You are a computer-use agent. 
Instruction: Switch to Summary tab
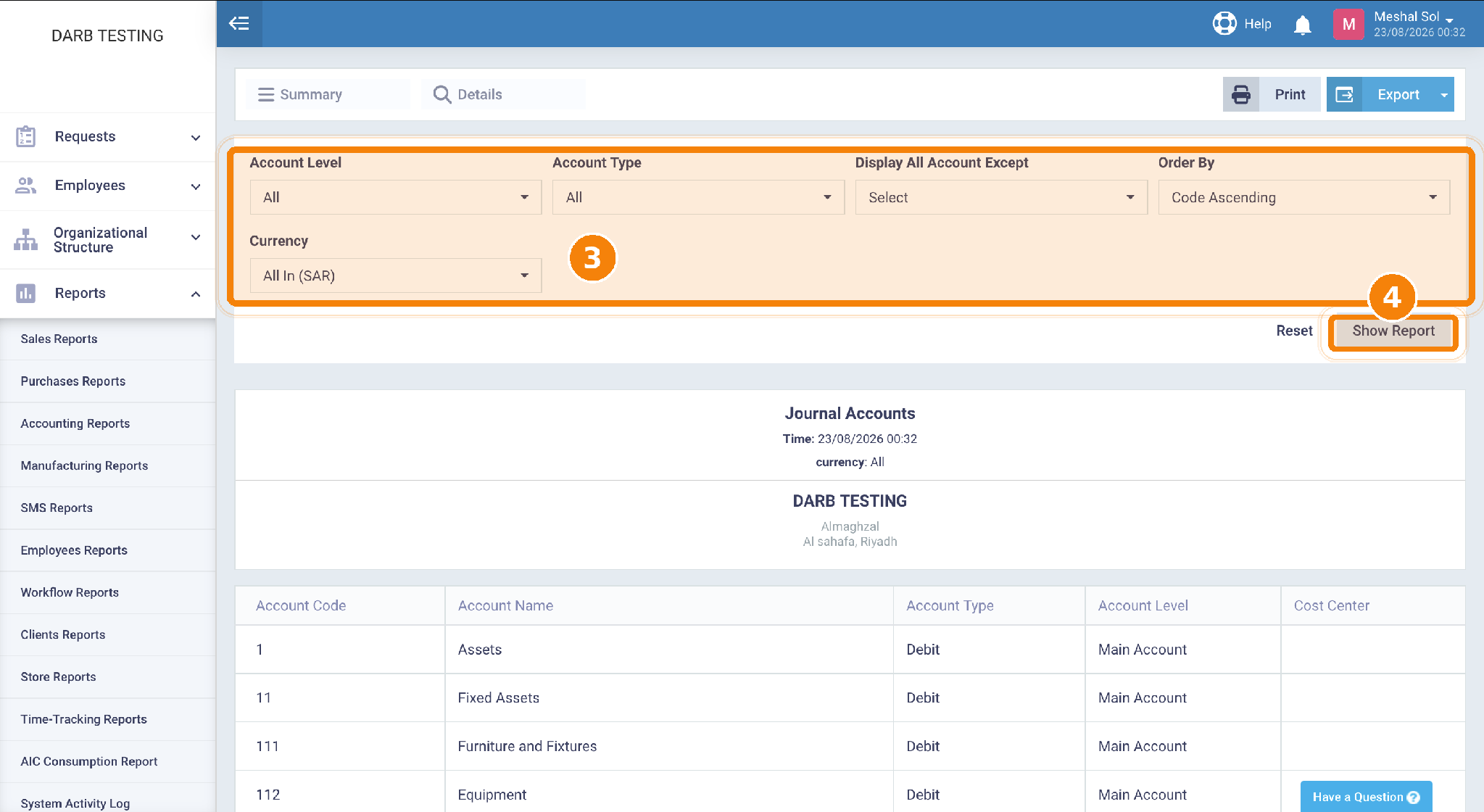pos(328,94)
